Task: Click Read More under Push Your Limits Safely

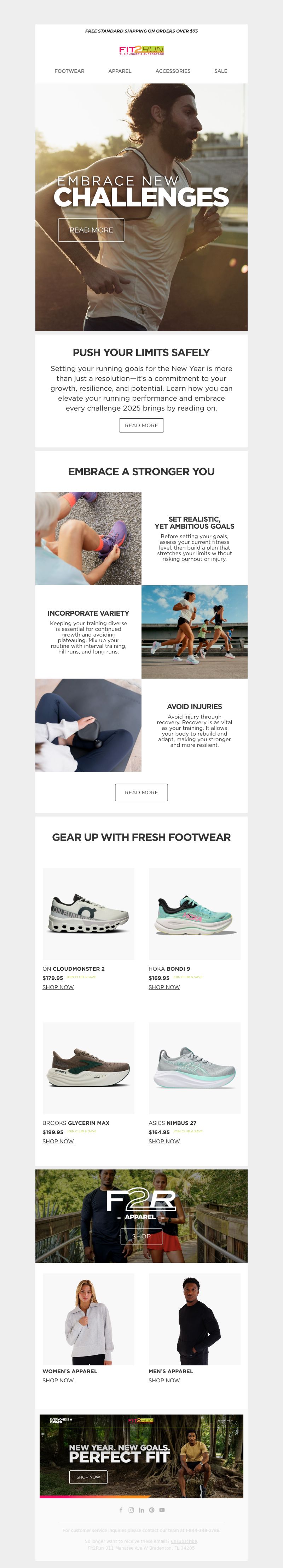Action: coord(141,425)
